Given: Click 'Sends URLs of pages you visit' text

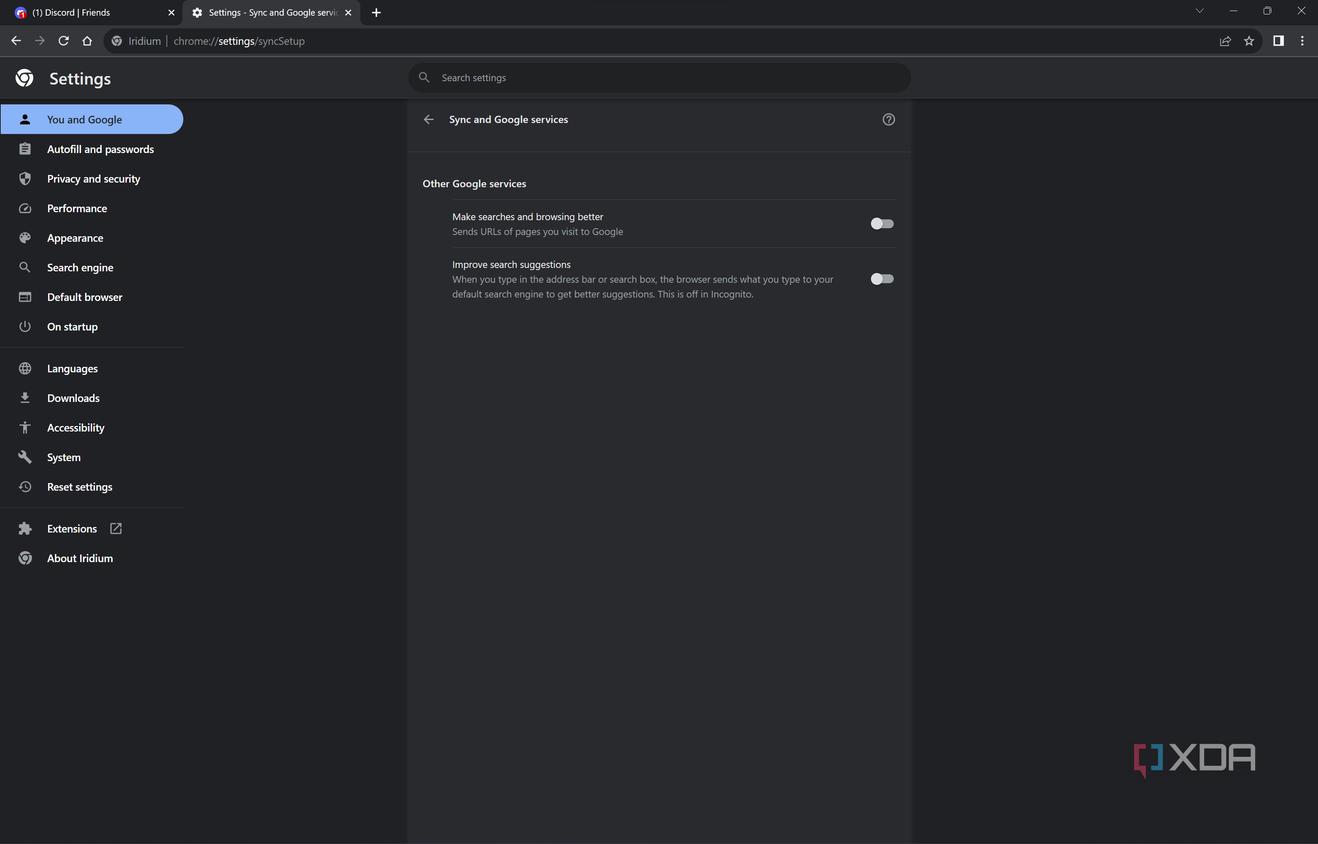Looking at the screenshot, I should (537, 232).
